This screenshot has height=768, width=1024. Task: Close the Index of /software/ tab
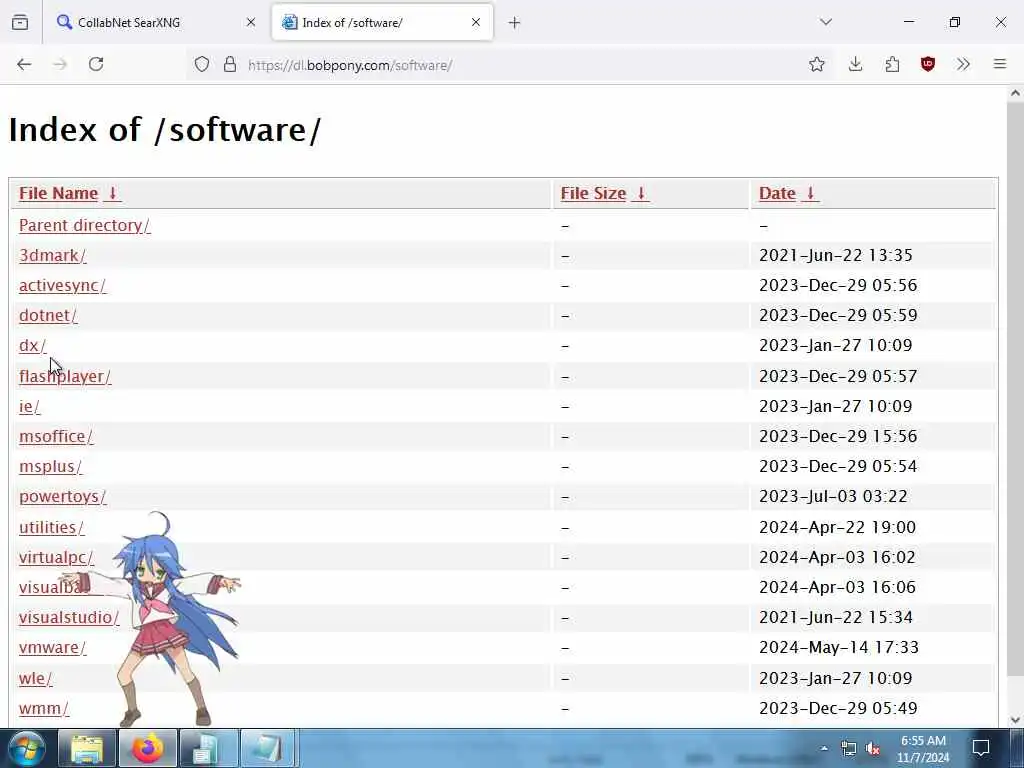tap(476, 22)
